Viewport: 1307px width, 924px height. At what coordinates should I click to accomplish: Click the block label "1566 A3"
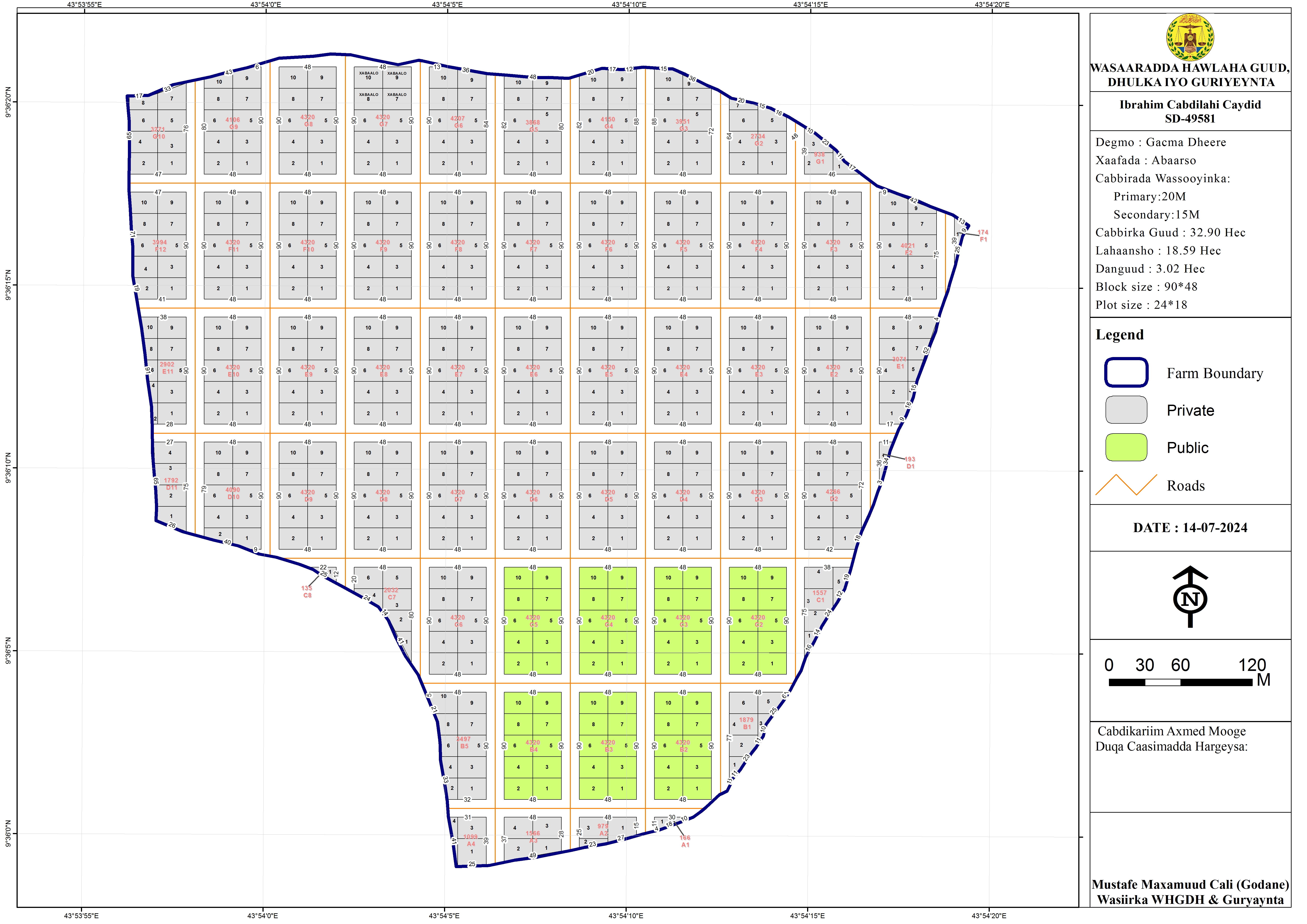[533, 837]
